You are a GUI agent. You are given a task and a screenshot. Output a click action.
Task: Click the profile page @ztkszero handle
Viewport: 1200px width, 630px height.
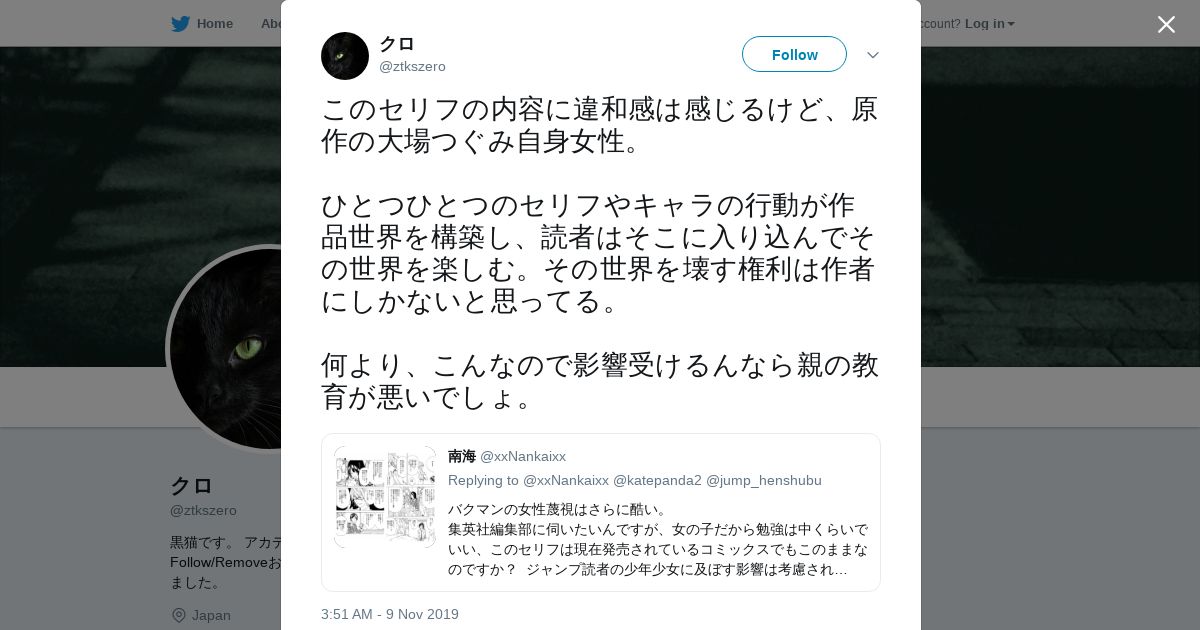203,511
